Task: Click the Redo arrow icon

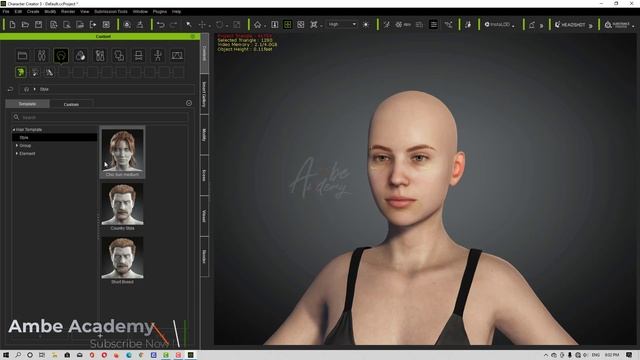Action: [x=173, y=25]
